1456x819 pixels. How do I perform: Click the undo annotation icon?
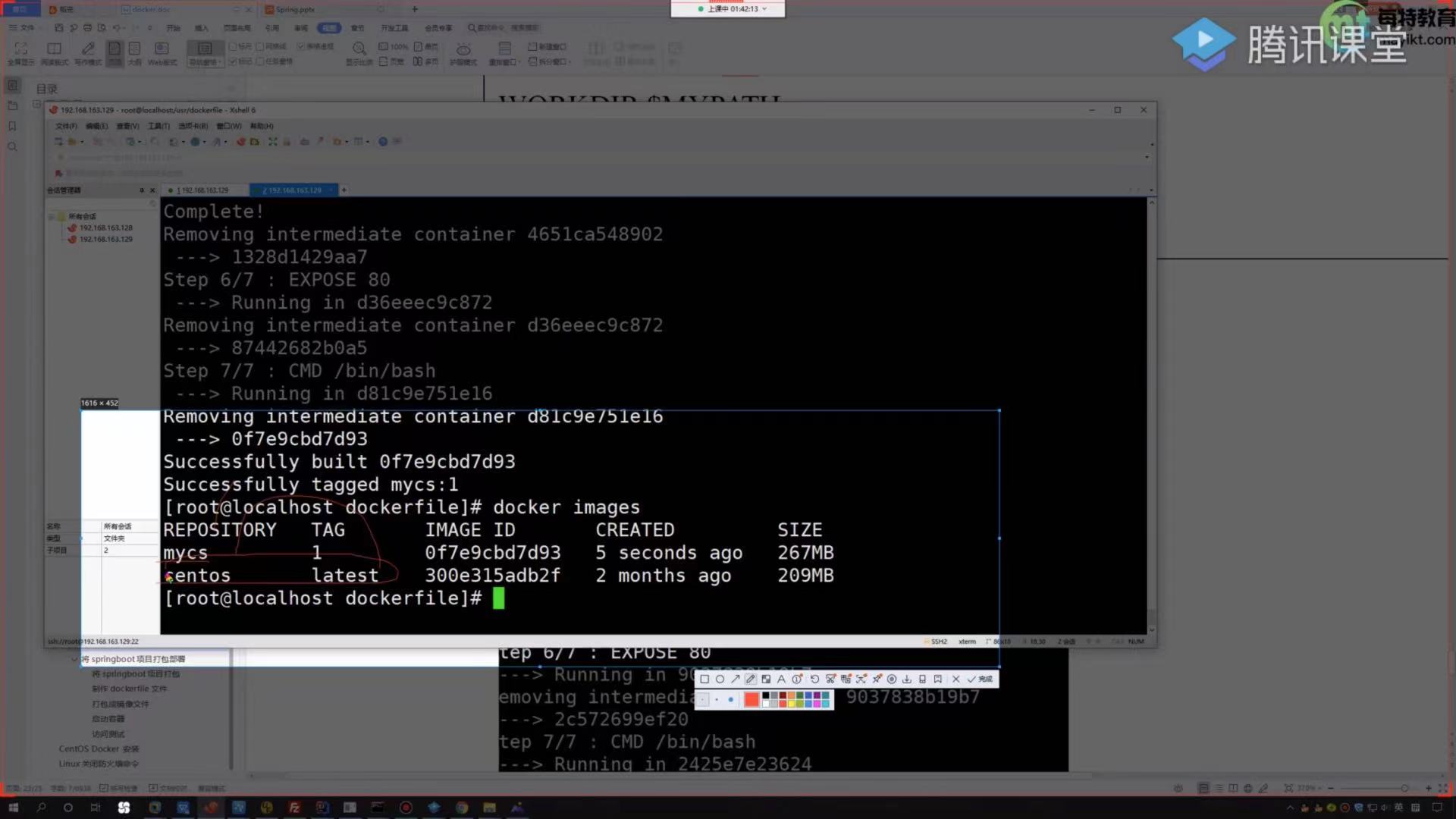pyautogui.click(x=814, y=679)
